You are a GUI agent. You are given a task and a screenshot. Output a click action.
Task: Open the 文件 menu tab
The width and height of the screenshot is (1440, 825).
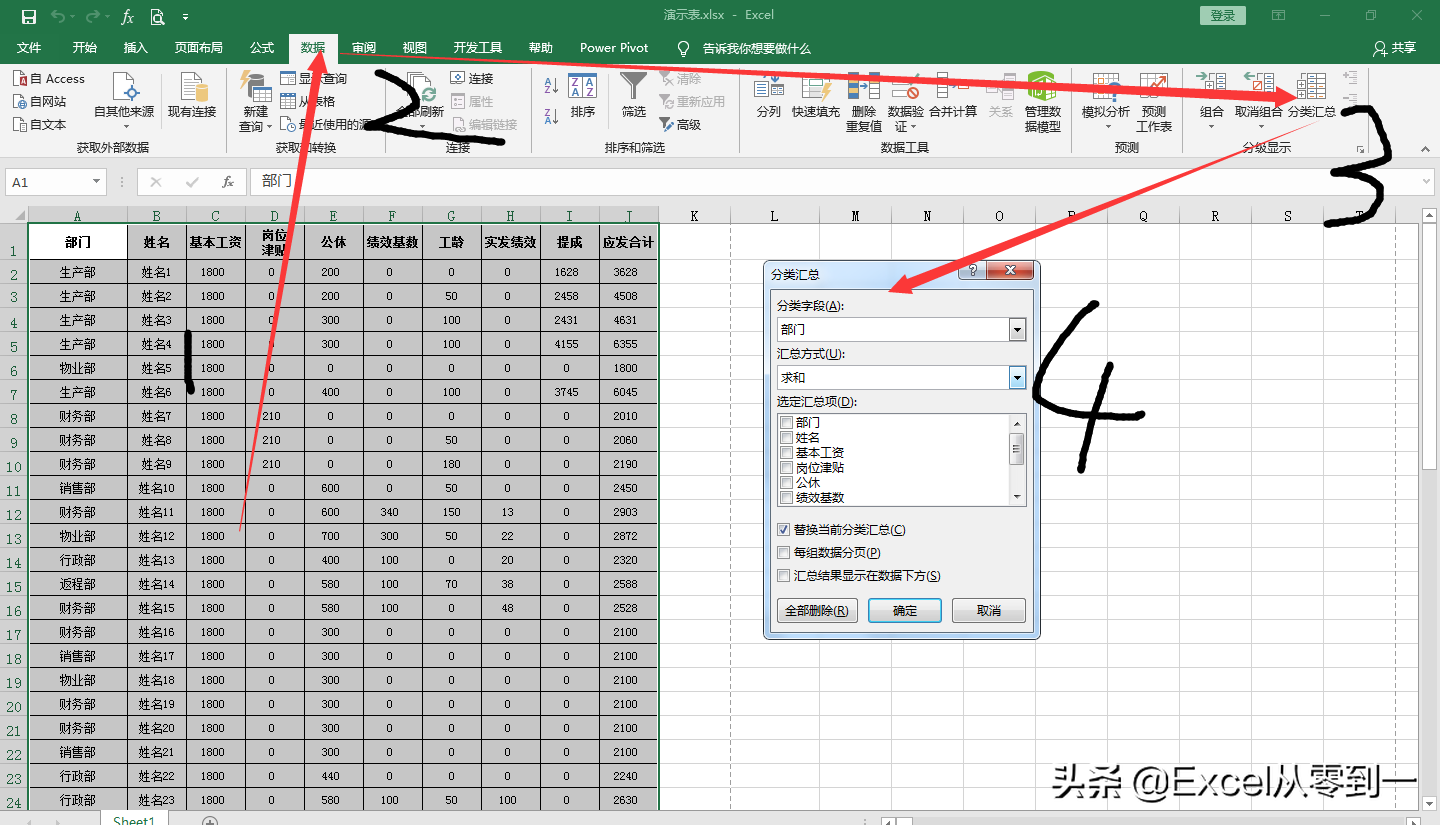coord(29,48)
